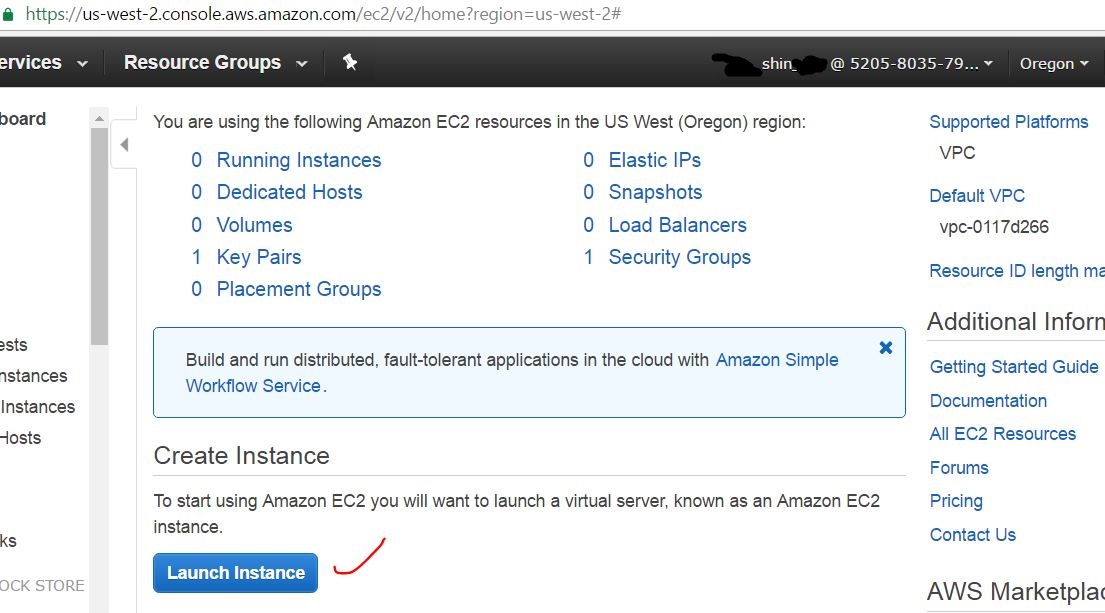Open the Resource Groups dropdown menu
This screenshot has width=1105, height=613.
215,63
